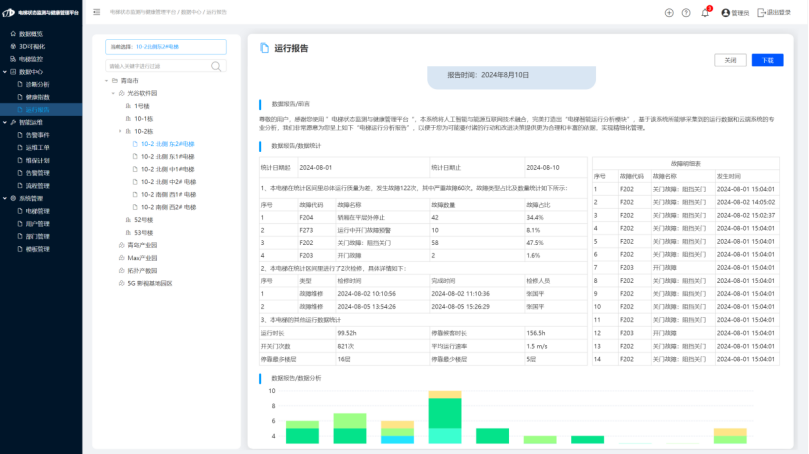Click the 管理员 user avatar icon
Viewport: 809px width, 454px height.
(726, 13)
